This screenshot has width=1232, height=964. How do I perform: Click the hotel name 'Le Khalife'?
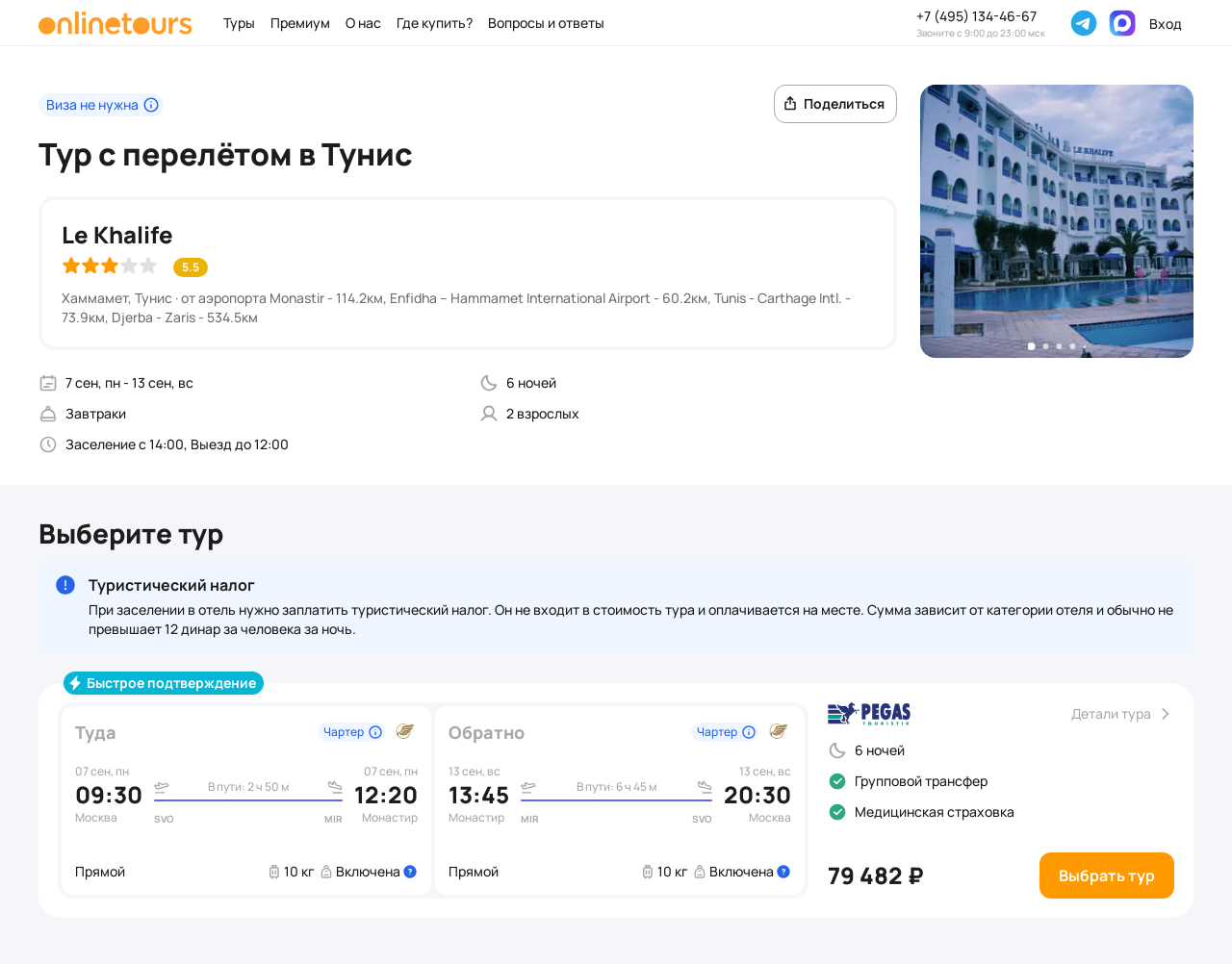(117, 235)
